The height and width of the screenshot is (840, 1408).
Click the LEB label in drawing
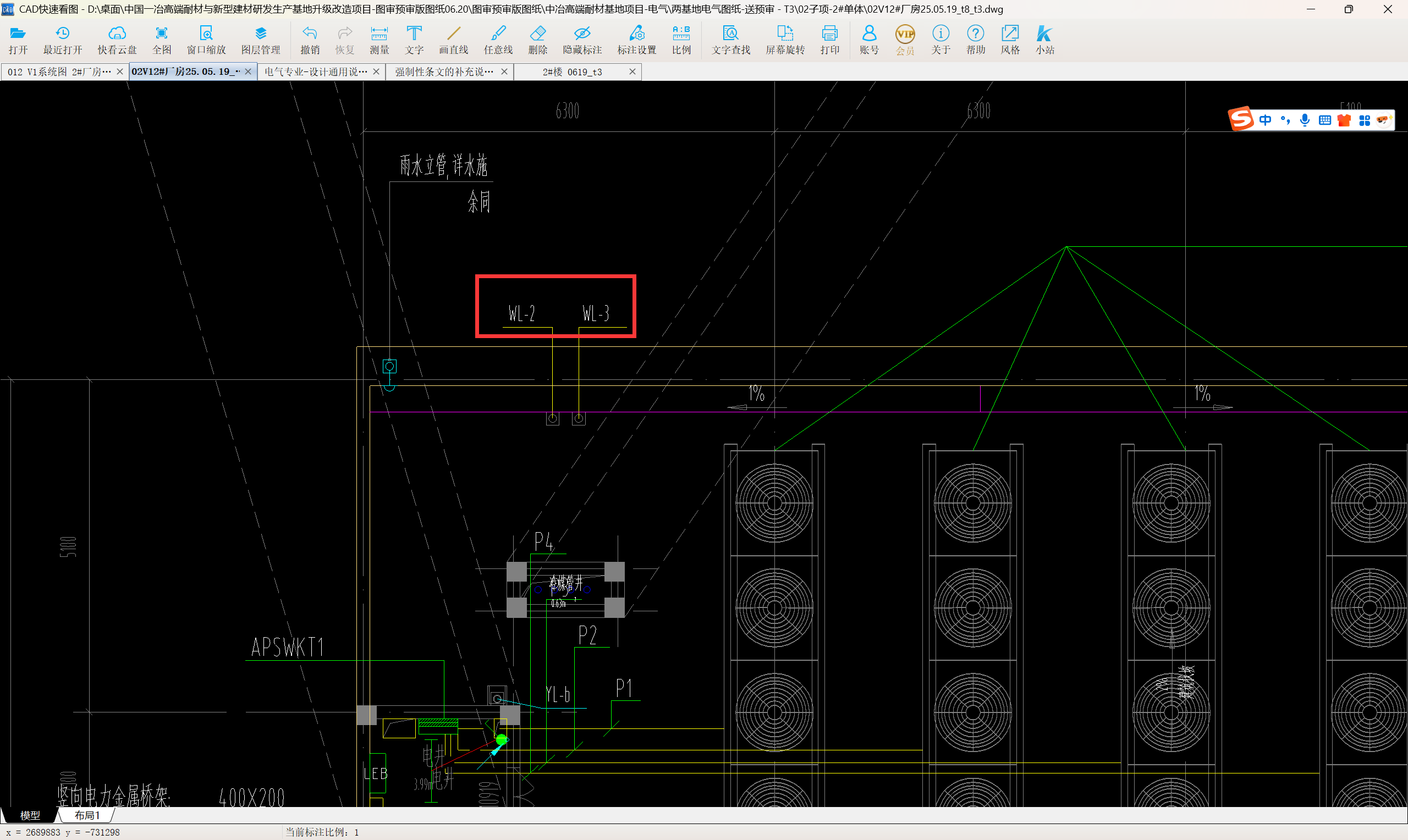coord(376,774)
